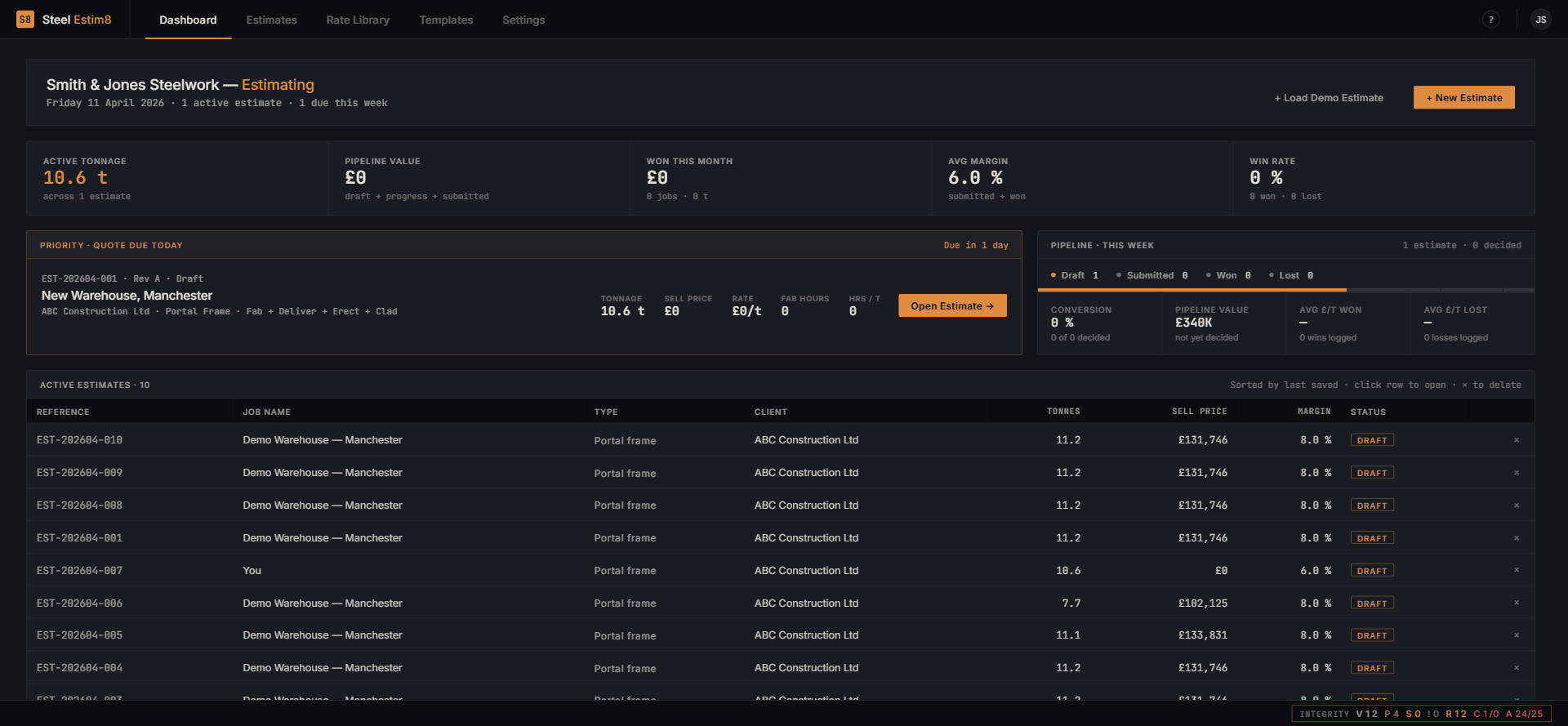Screen dimensions: 1568x726
Task: Click the TYPE column header
Action: point(606,412)
